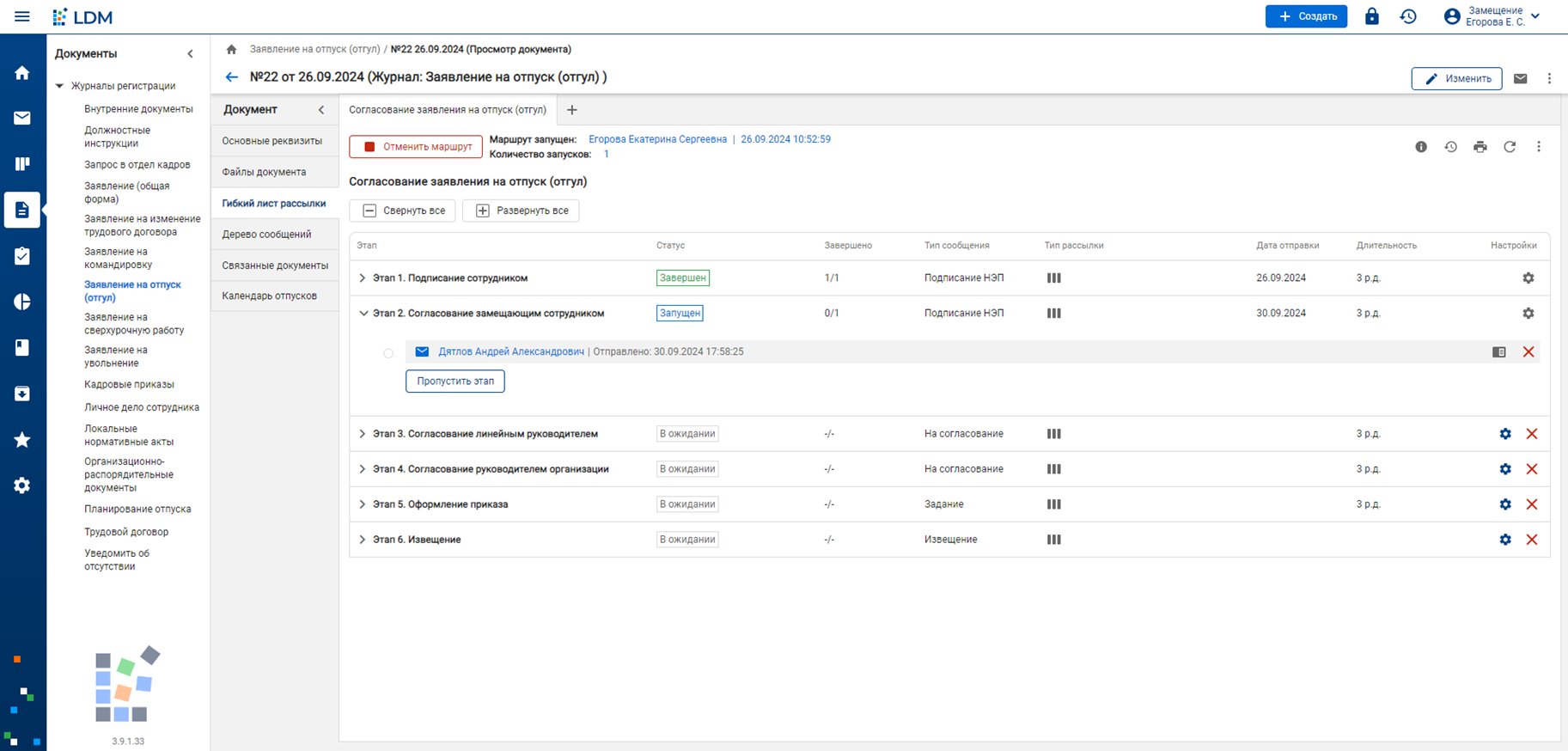This screenshot has width=1568, height=751.
Task: Collapse the Журналы регистрации tree
Action: pos(59,86)
